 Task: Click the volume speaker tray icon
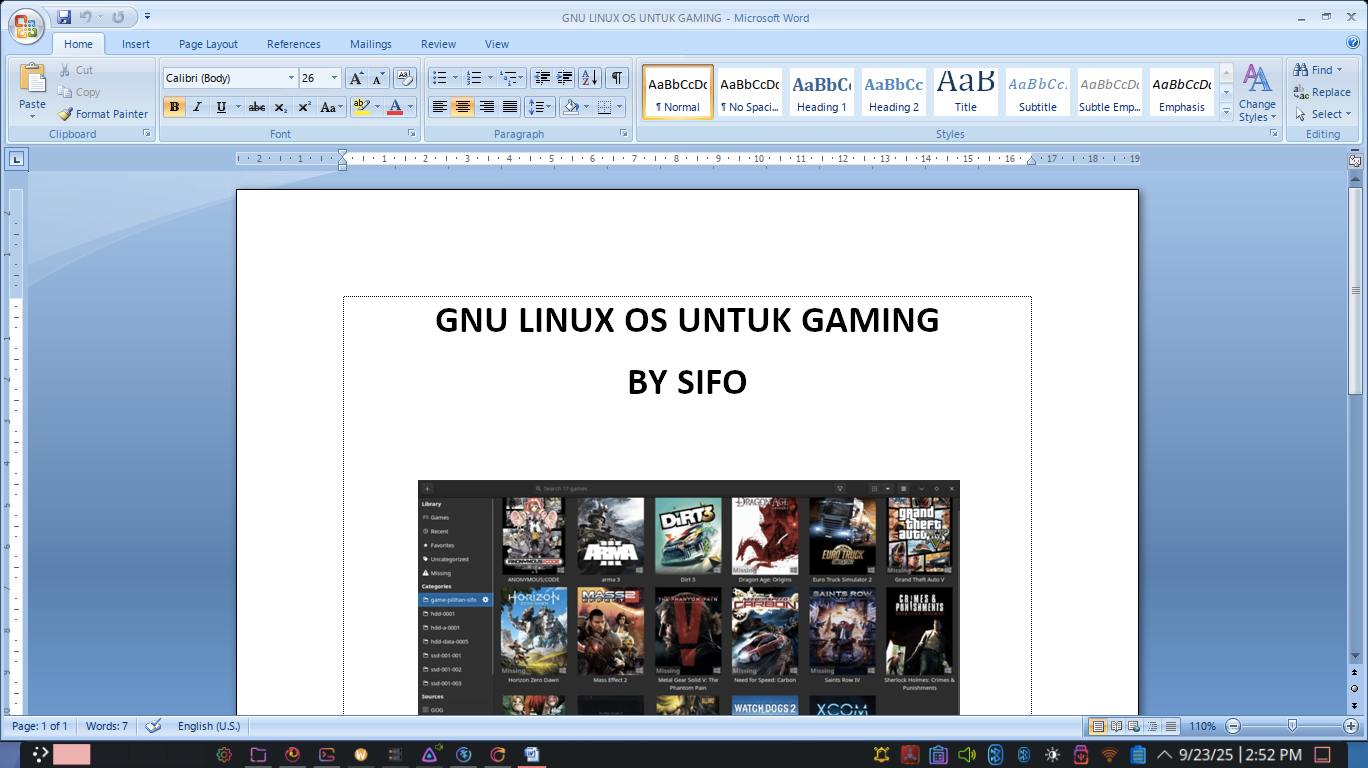[966, 754]
